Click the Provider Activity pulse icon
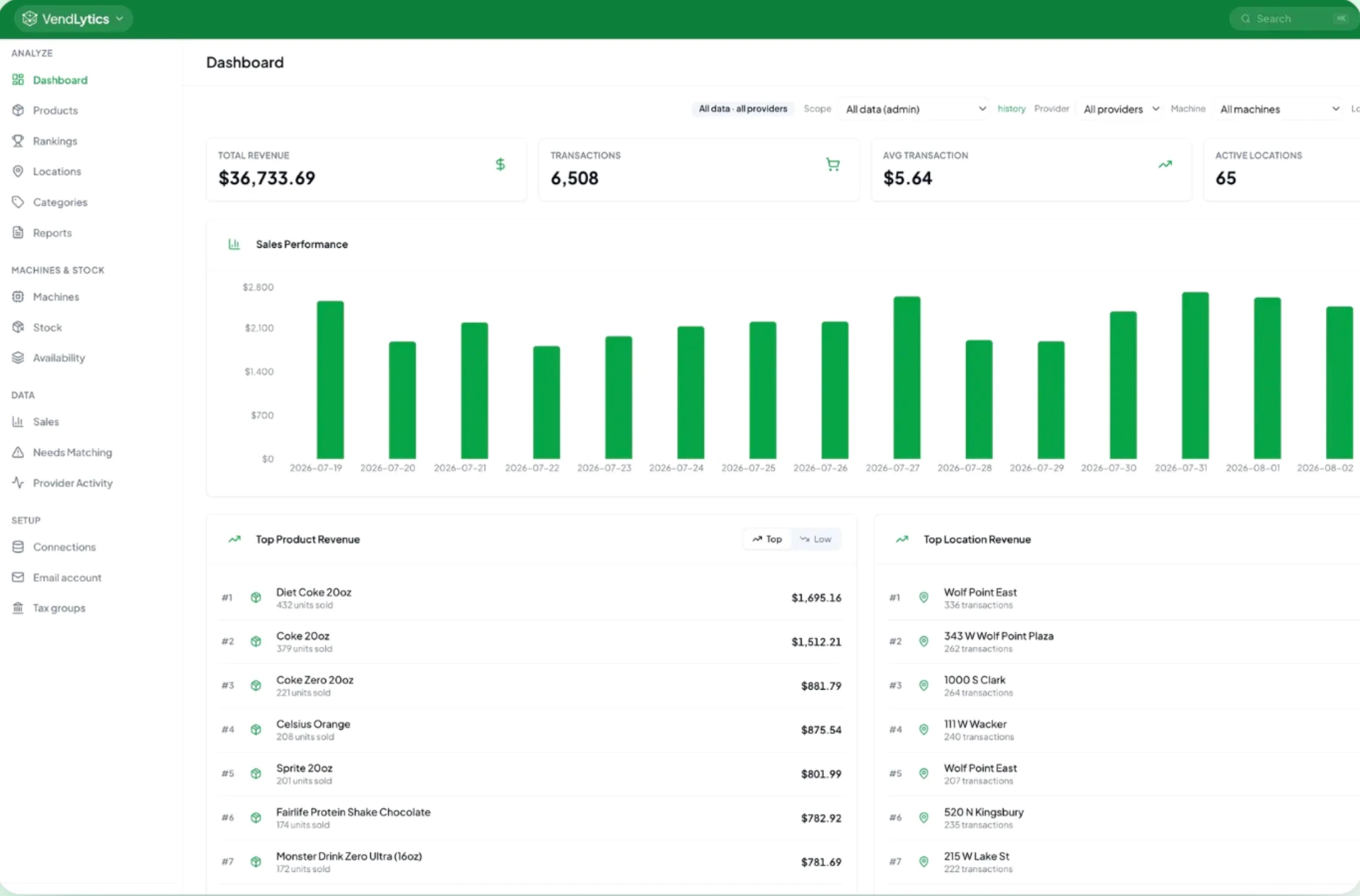Image resolution: width=1360 pixels, height=896 pixels. click(x=18, y=482)
